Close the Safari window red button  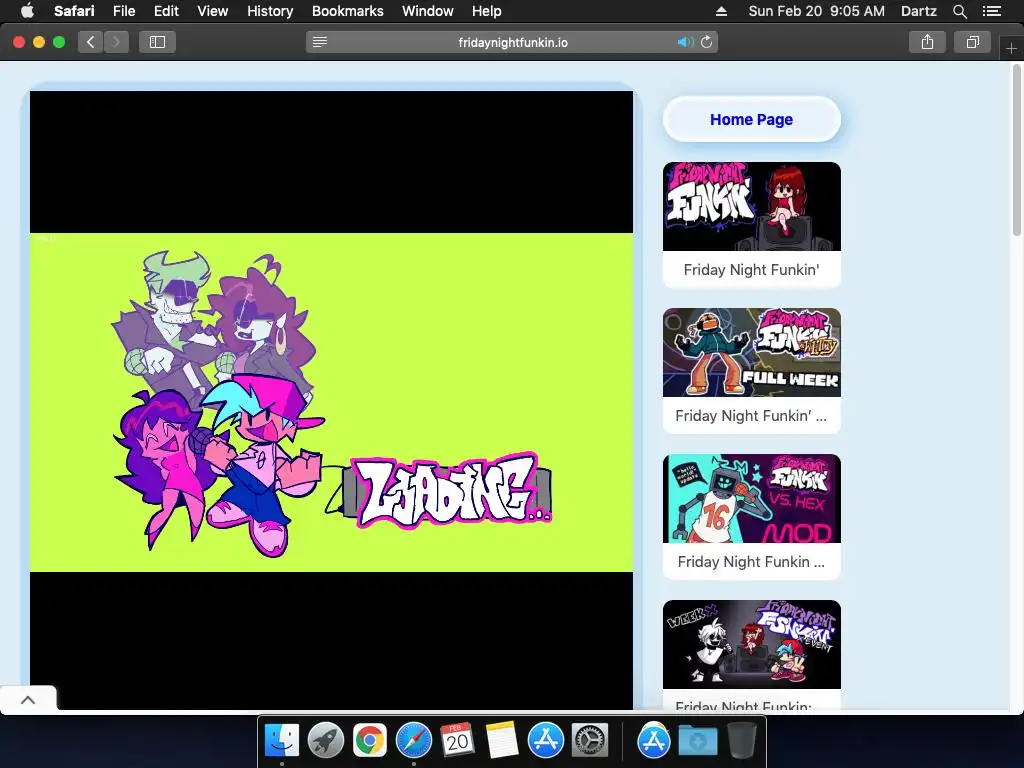click(19, 42)
